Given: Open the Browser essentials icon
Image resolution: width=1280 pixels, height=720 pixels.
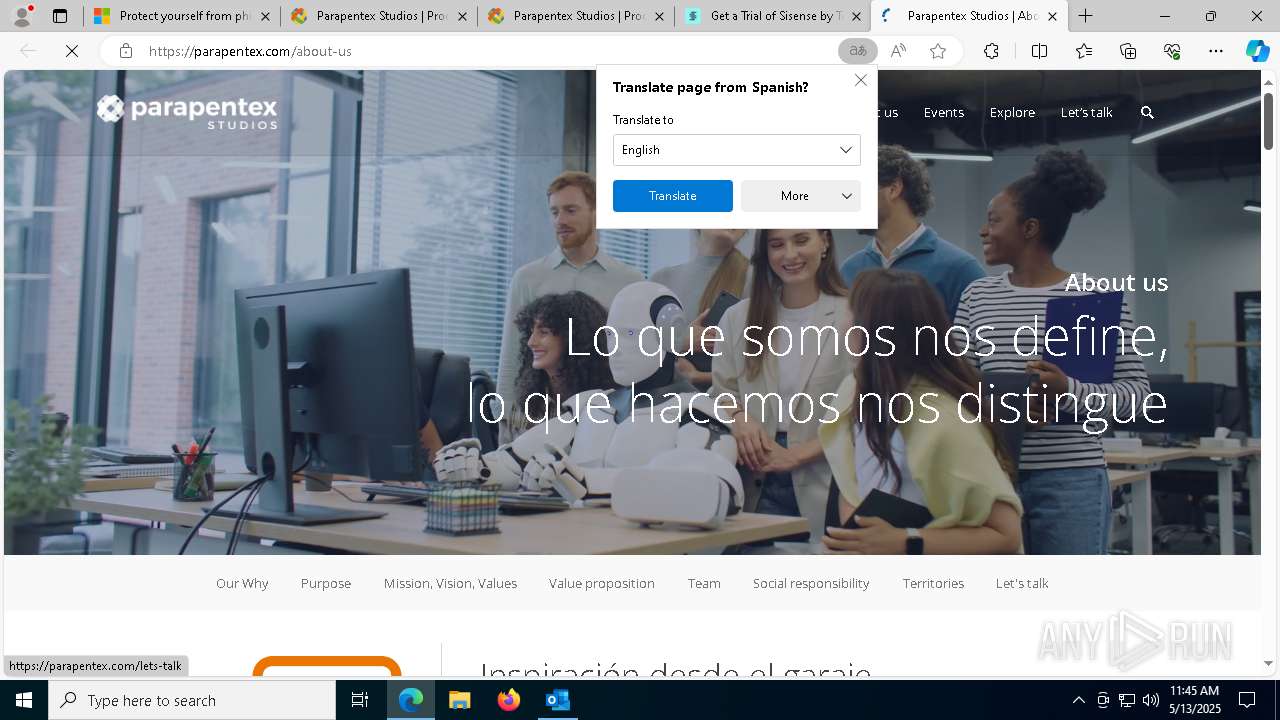Looking at the screenshot, I should tap(1172, 51).
